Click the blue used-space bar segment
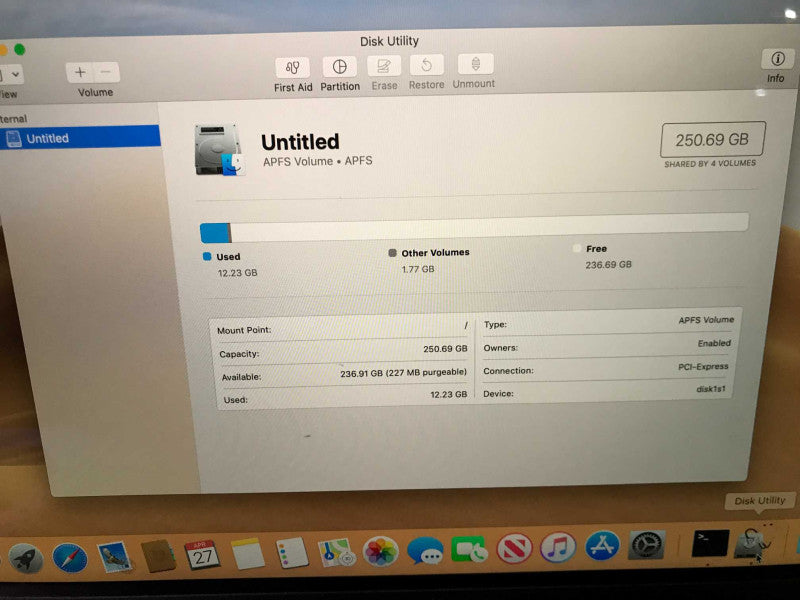The image size is (800, 600). click(214, 233)
